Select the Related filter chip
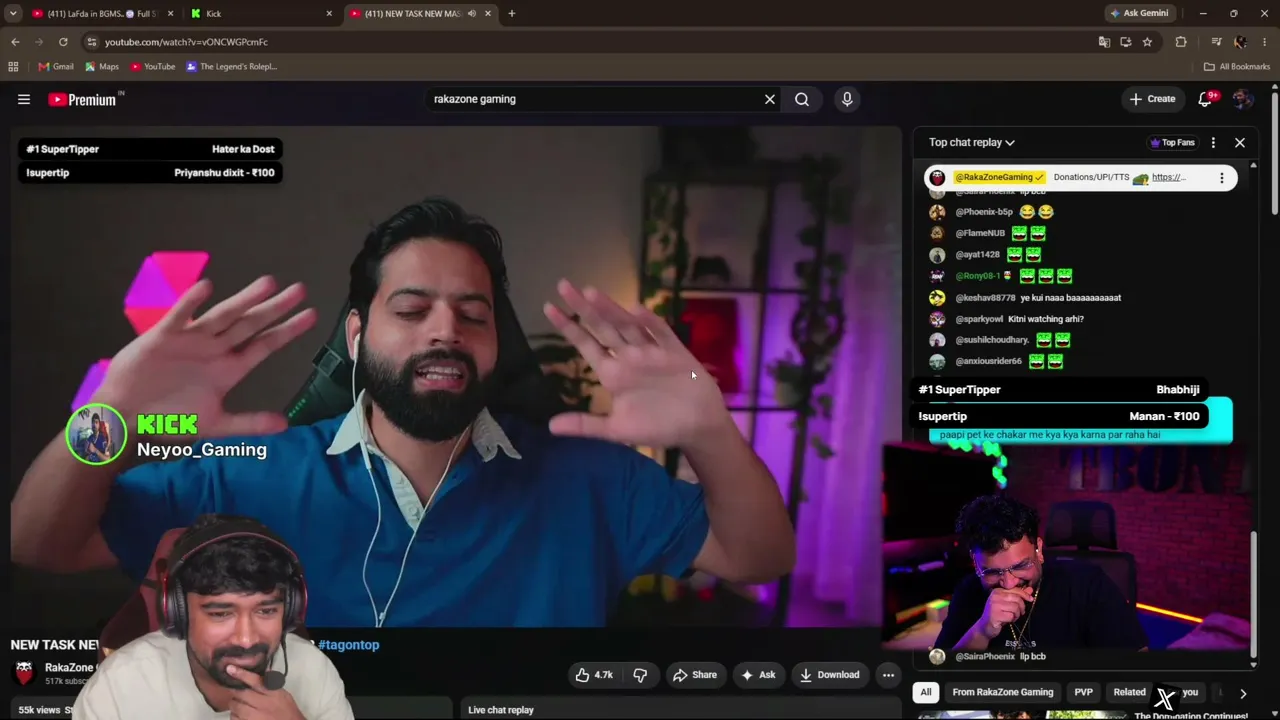 [x=1129, y=692]
